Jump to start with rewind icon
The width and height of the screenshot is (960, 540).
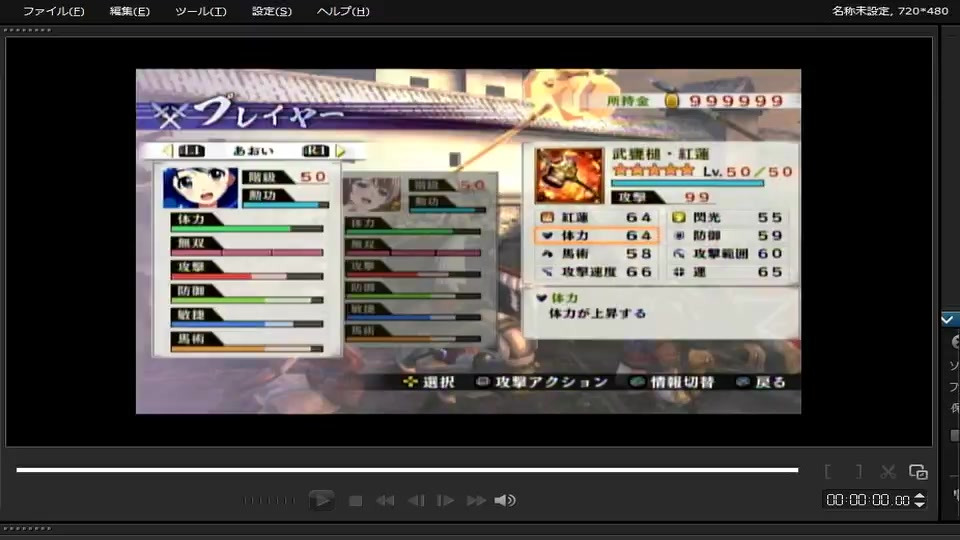coord(385,501)
